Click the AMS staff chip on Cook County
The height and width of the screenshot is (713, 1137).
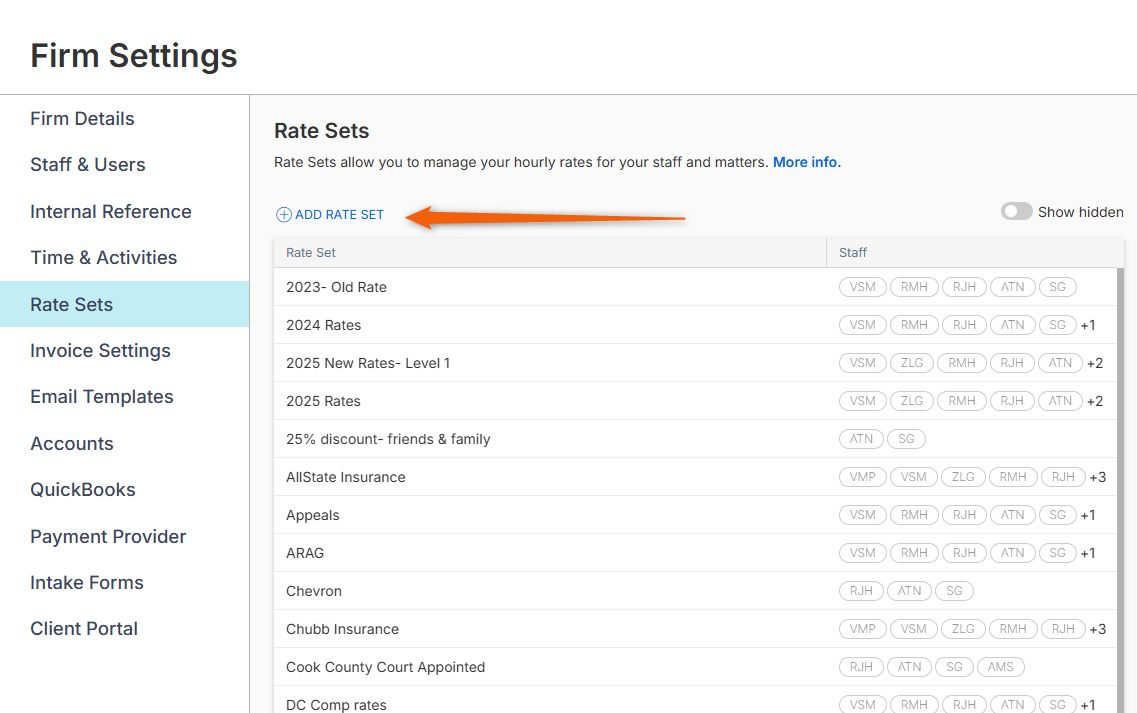click(x=1001, y=667)
